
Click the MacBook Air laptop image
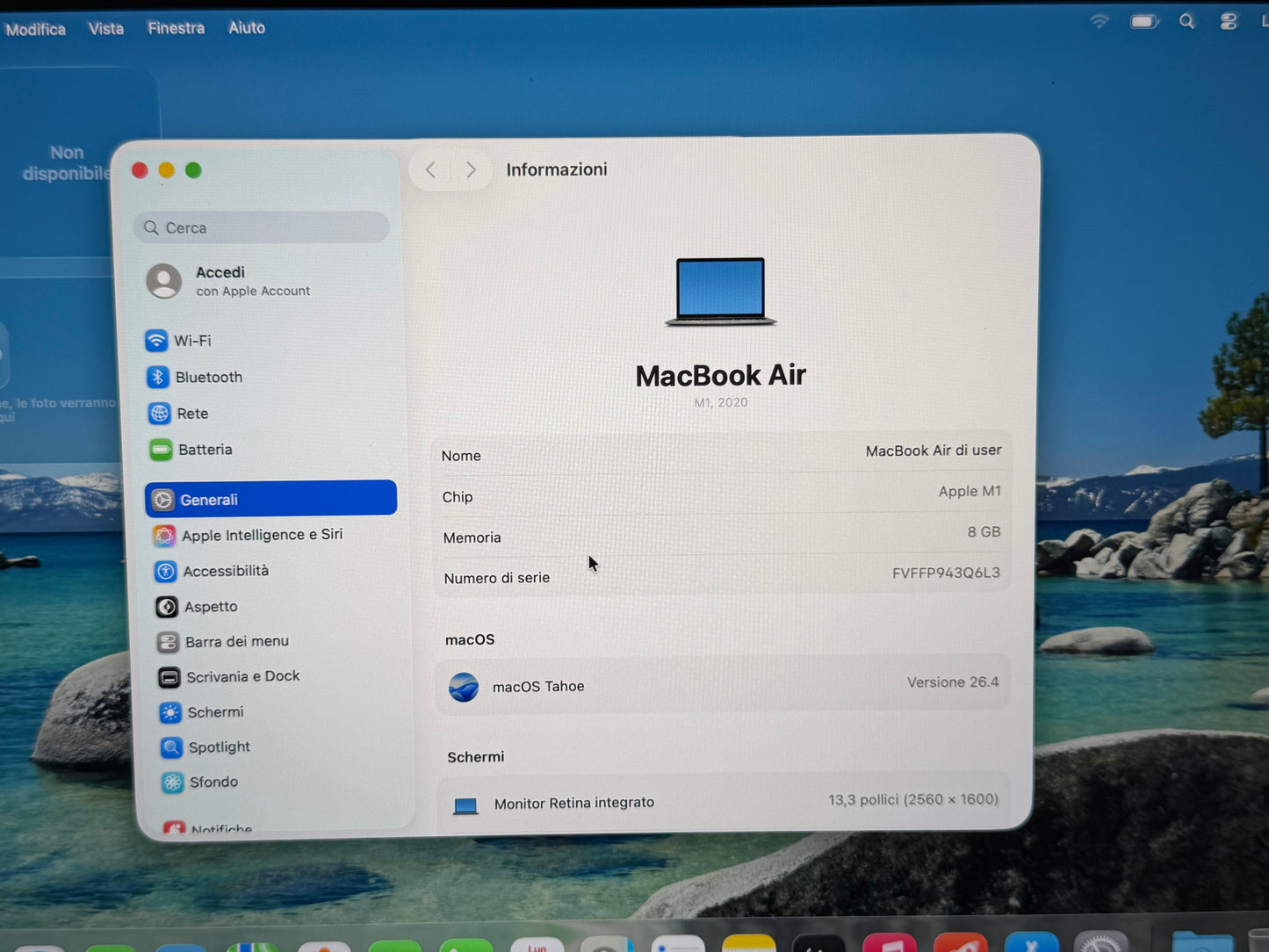tap(721, 292)
